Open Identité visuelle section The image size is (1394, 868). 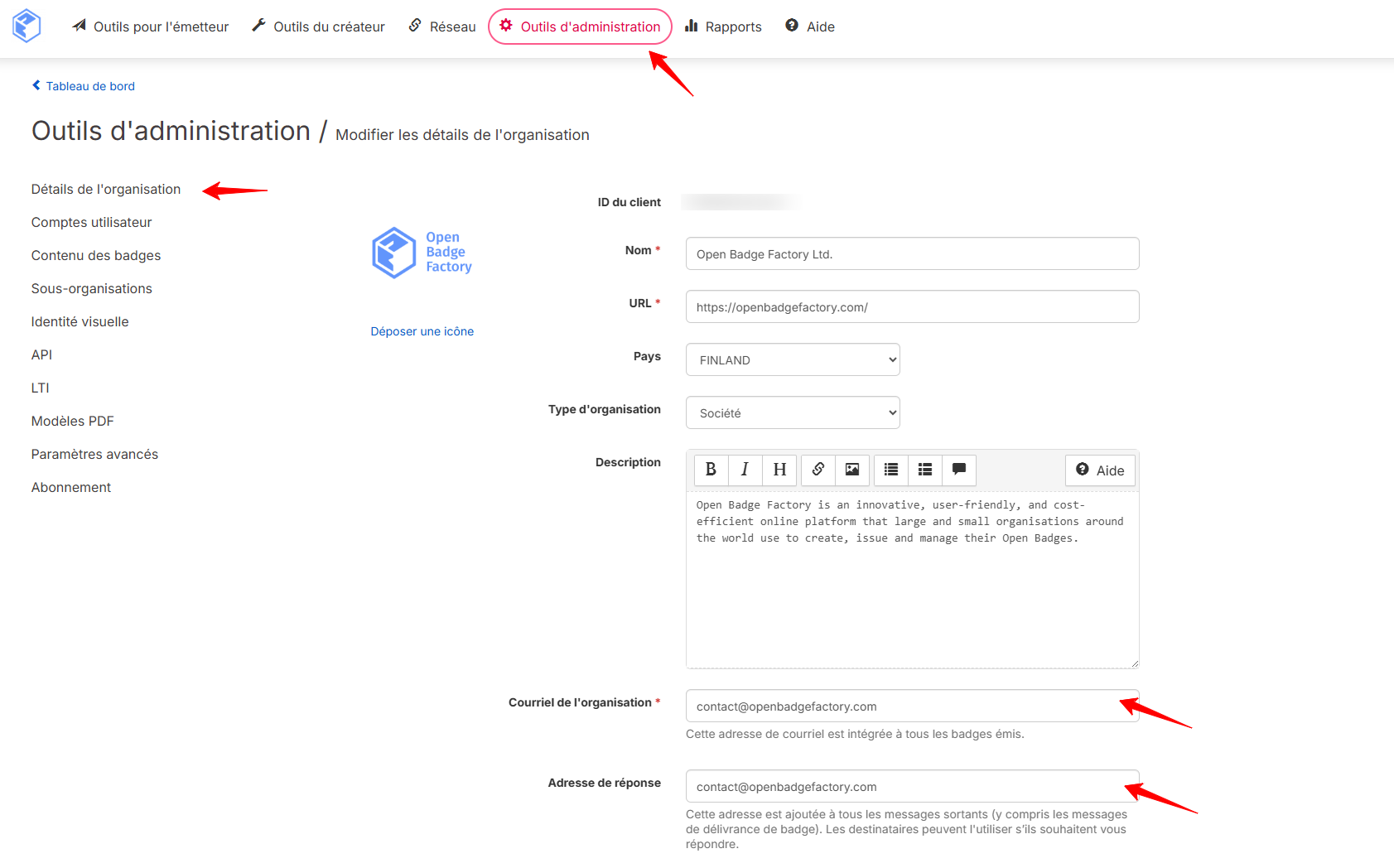click(80, 321)
